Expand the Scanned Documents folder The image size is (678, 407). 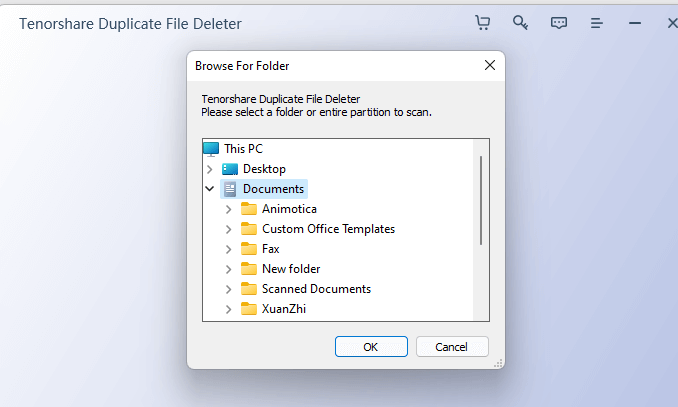coord(229,289)
